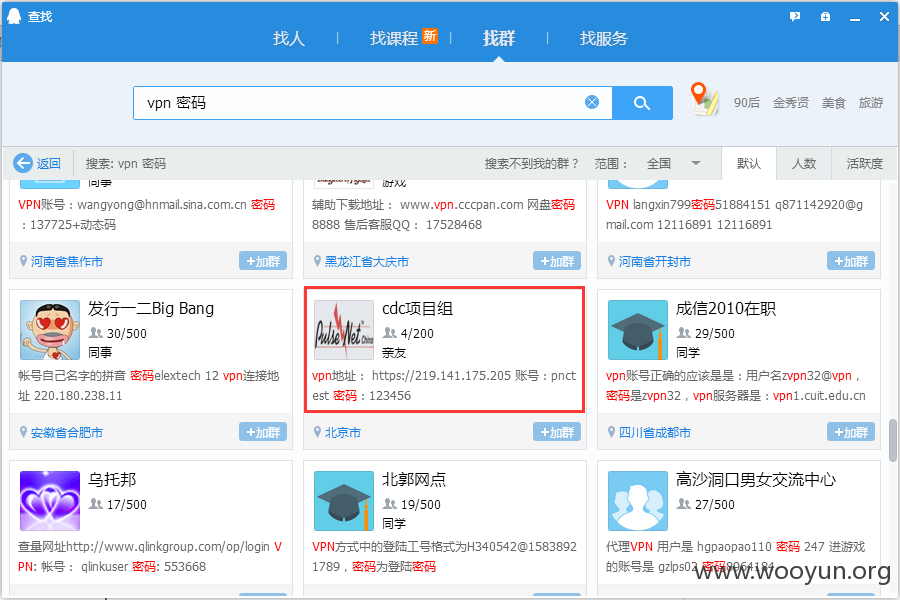Join cdc项目组 with +加群
900x600 pixels.
tap(557, 432)
